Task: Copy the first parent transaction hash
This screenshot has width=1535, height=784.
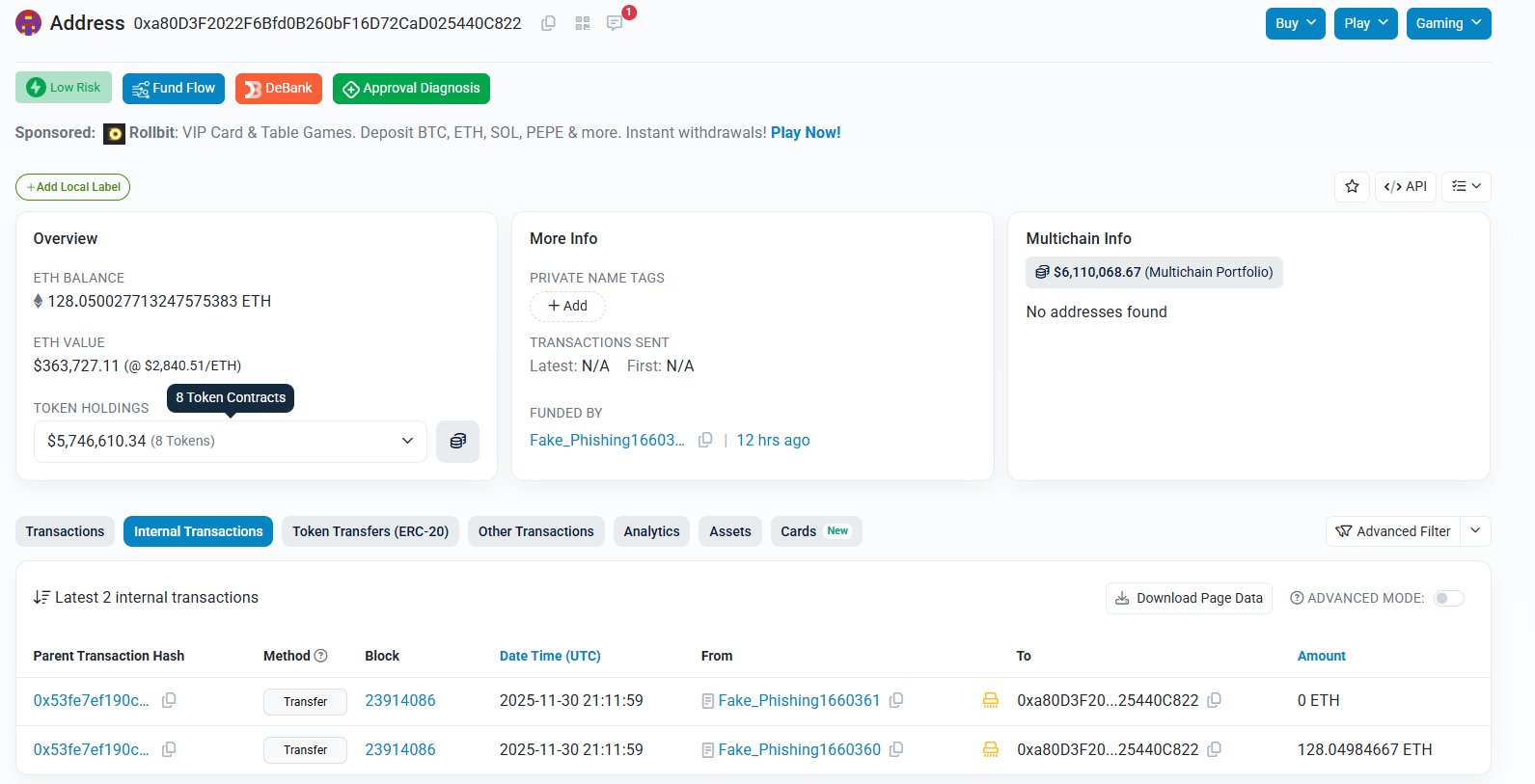Action: [x=169, y=700]
